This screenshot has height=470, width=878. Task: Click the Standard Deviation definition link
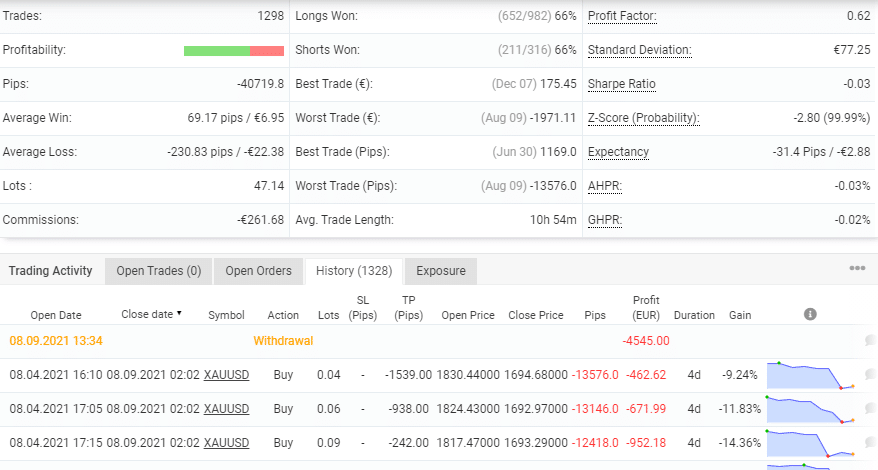pos(639,50)
